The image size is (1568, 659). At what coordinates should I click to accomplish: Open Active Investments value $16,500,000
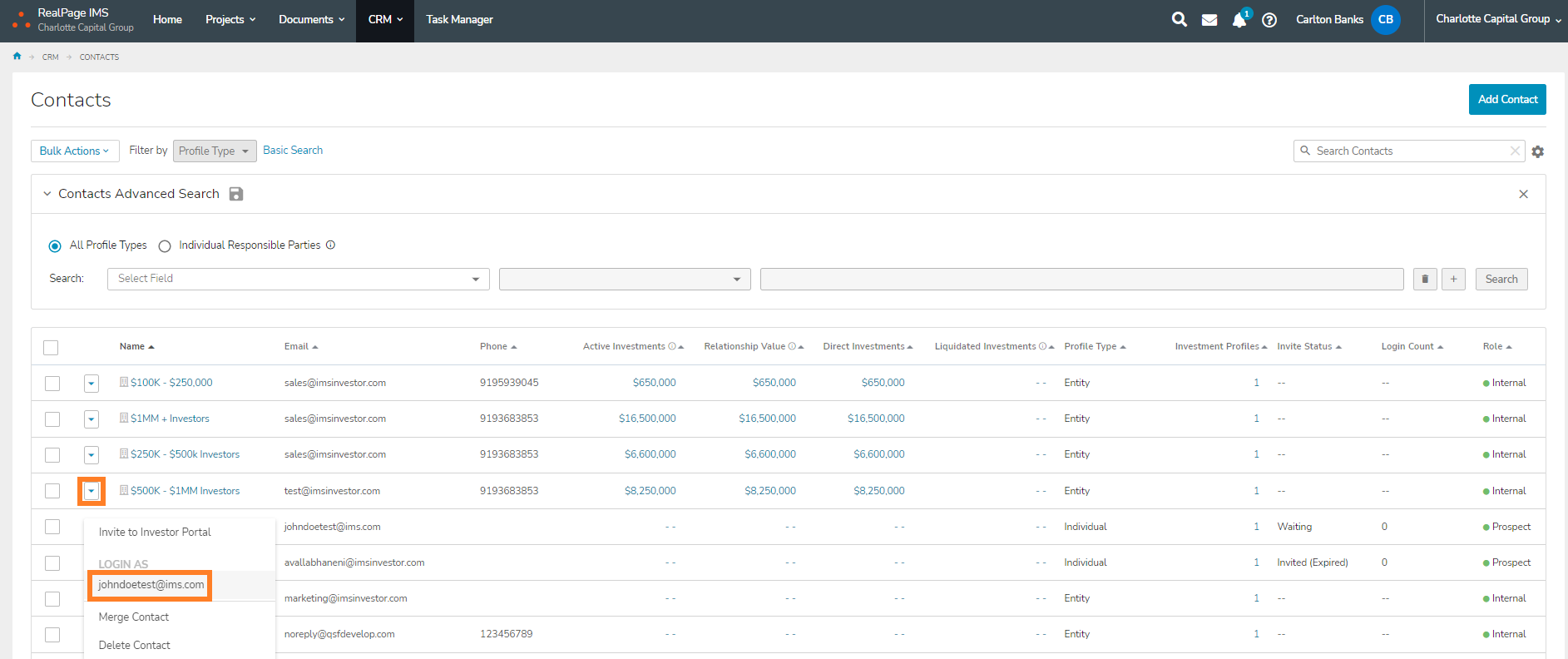[x=647, y=419]
